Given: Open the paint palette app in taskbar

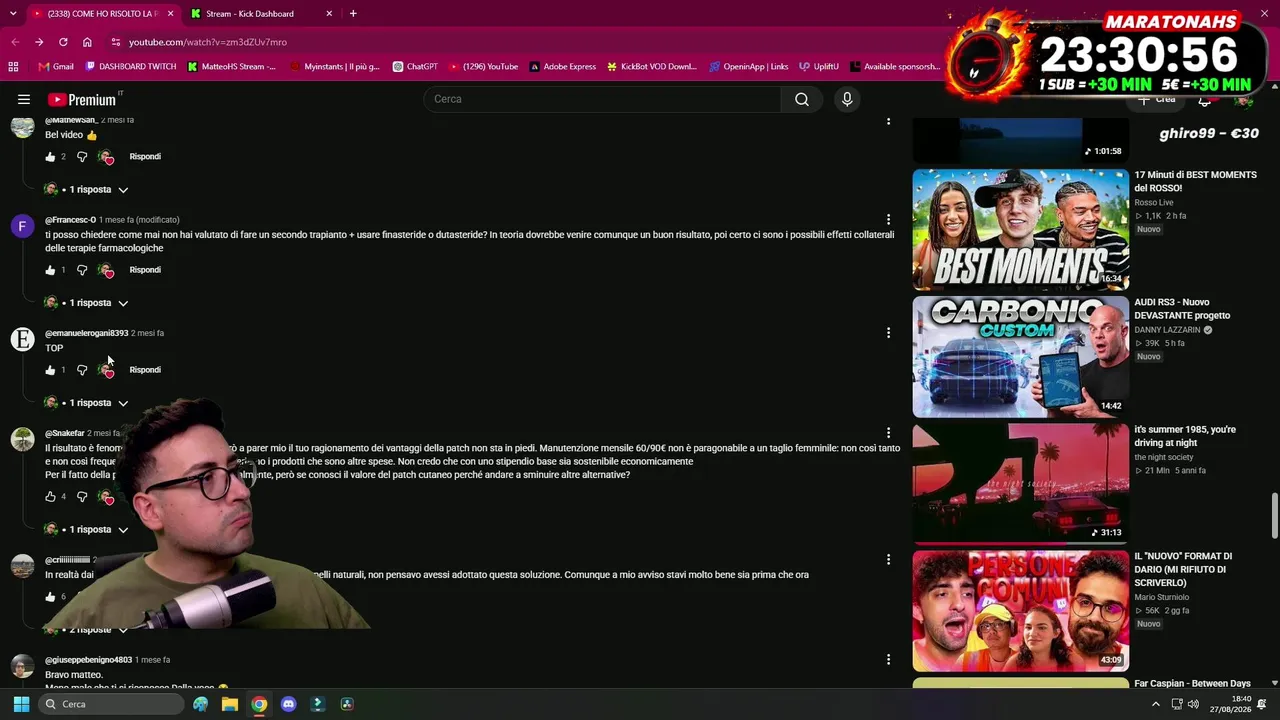Looking at the screenshot, I should (x=201, y=704).
